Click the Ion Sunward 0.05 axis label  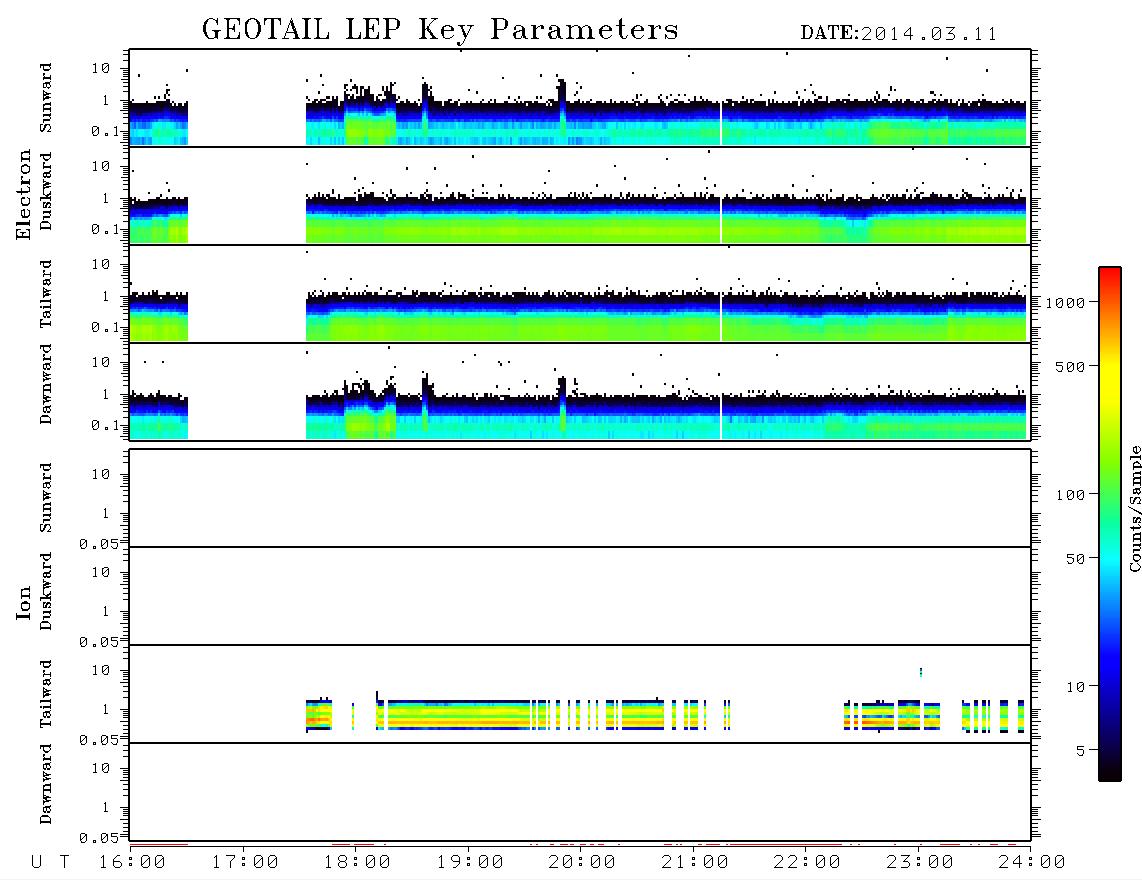[98, 544]
